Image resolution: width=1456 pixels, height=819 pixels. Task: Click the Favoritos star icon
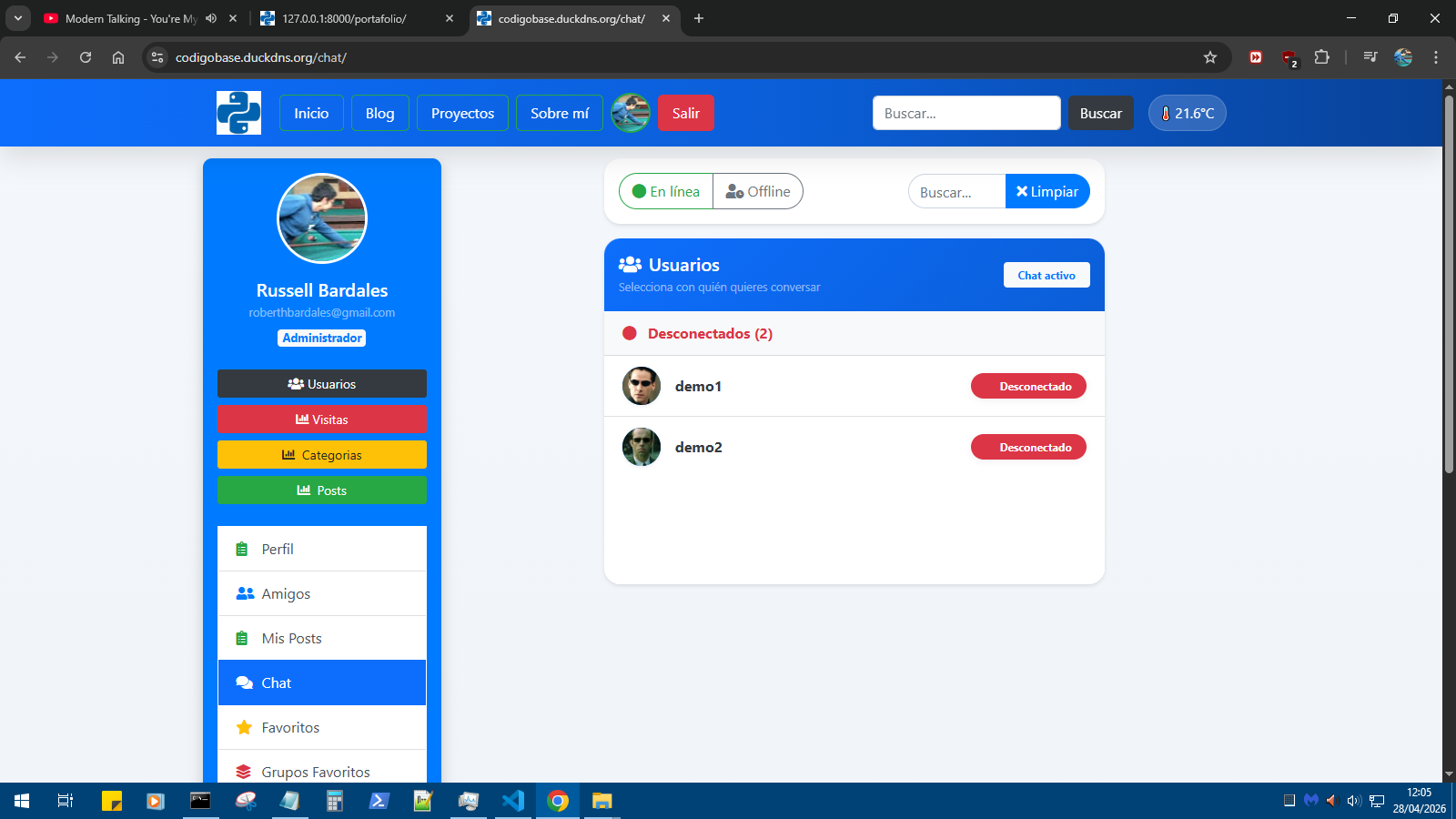[x=244, y=727]
